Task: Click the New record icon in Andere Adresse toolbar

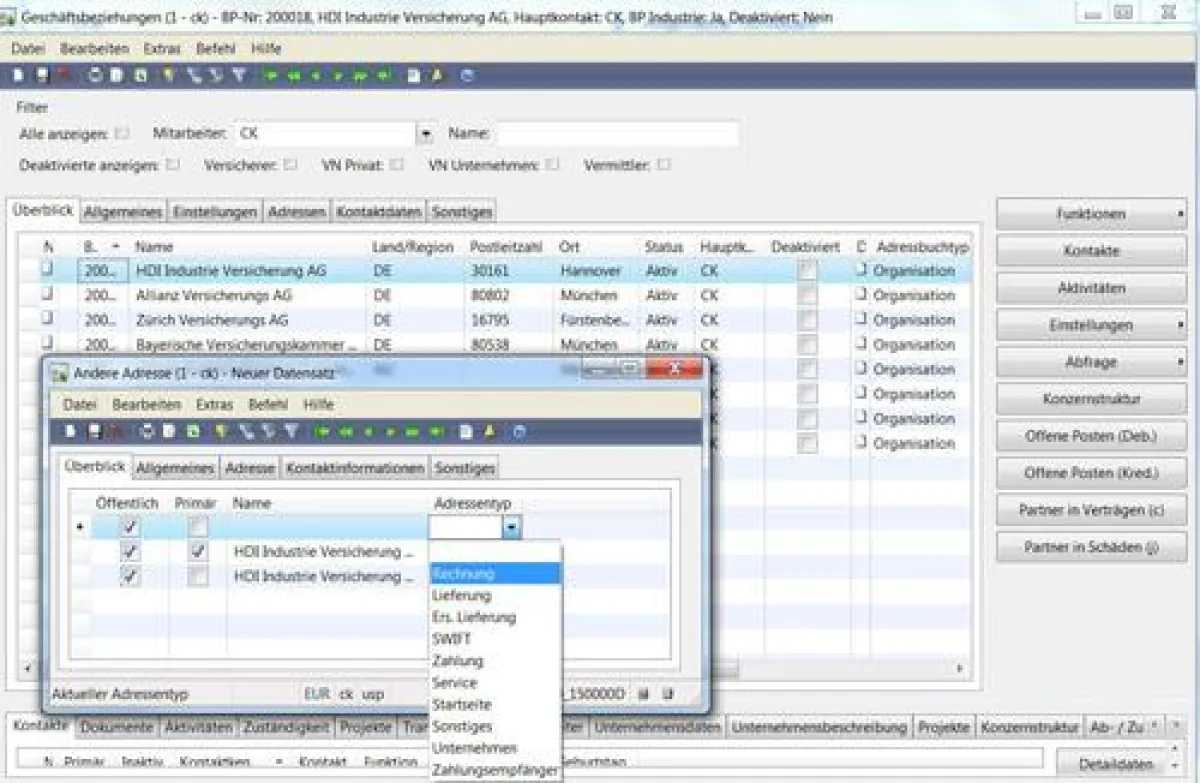Action: point(71,432)
